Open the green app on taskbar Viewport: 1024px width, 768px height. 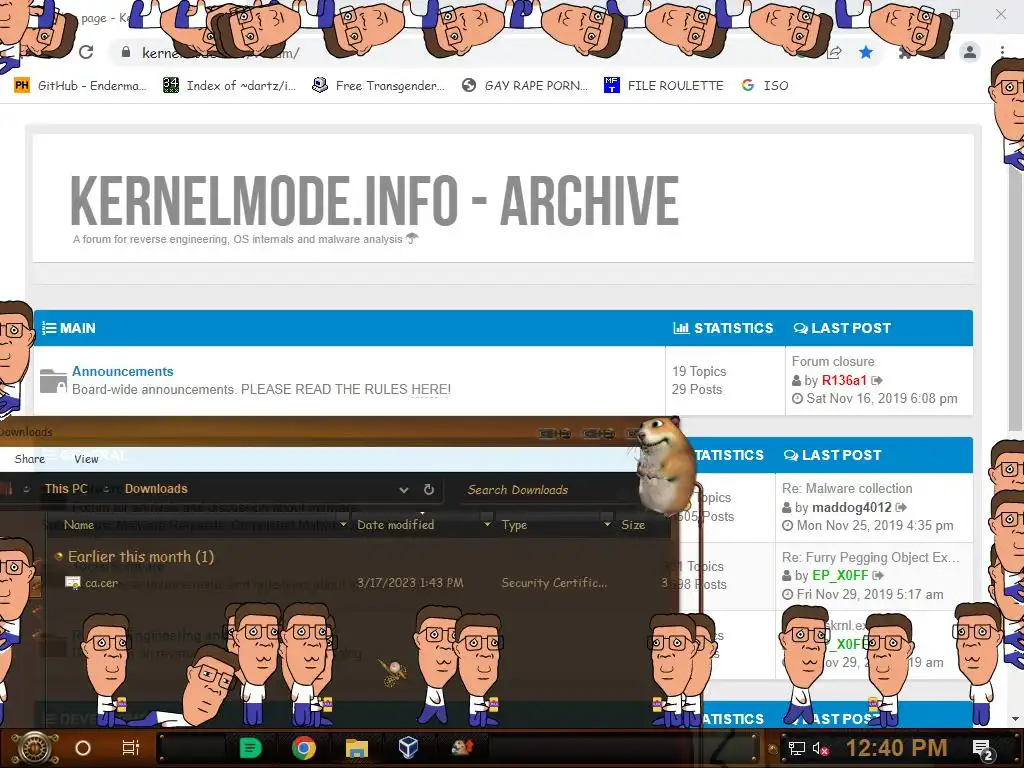251,748
